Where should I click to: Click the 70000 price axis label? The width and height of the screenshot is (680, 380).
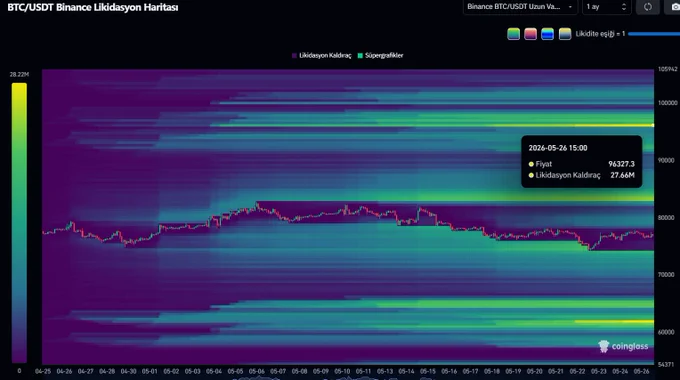click(x=666, y=275)
